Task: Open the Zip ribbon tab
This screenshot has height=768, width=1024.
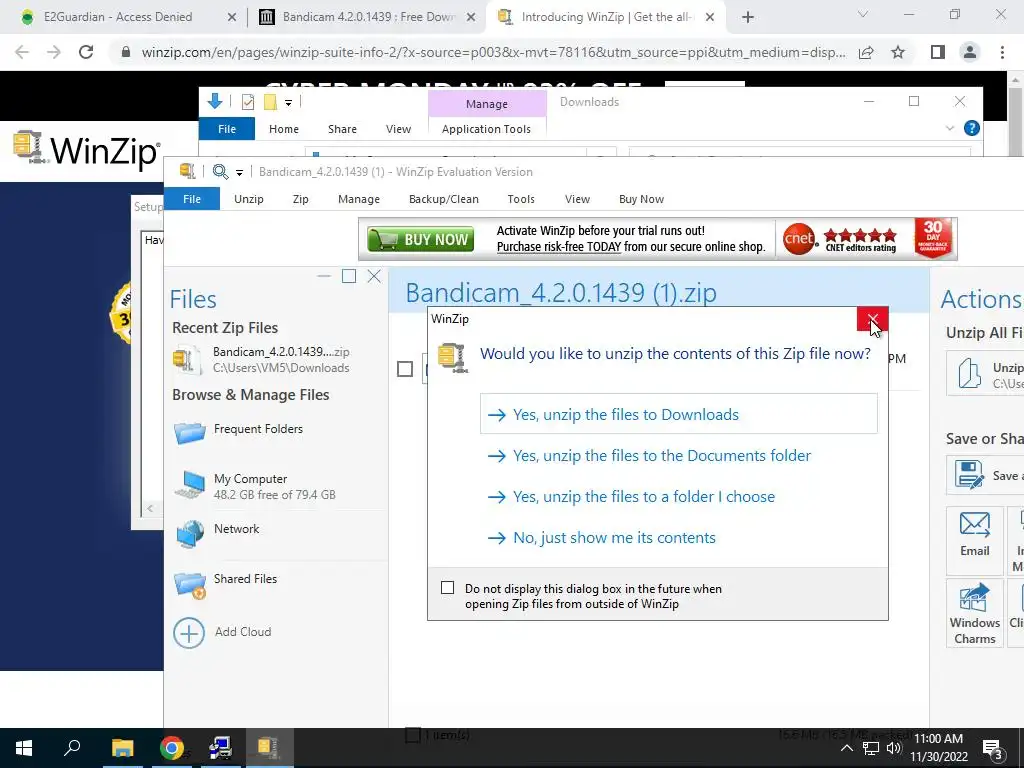Action: (x=300, y=199)
